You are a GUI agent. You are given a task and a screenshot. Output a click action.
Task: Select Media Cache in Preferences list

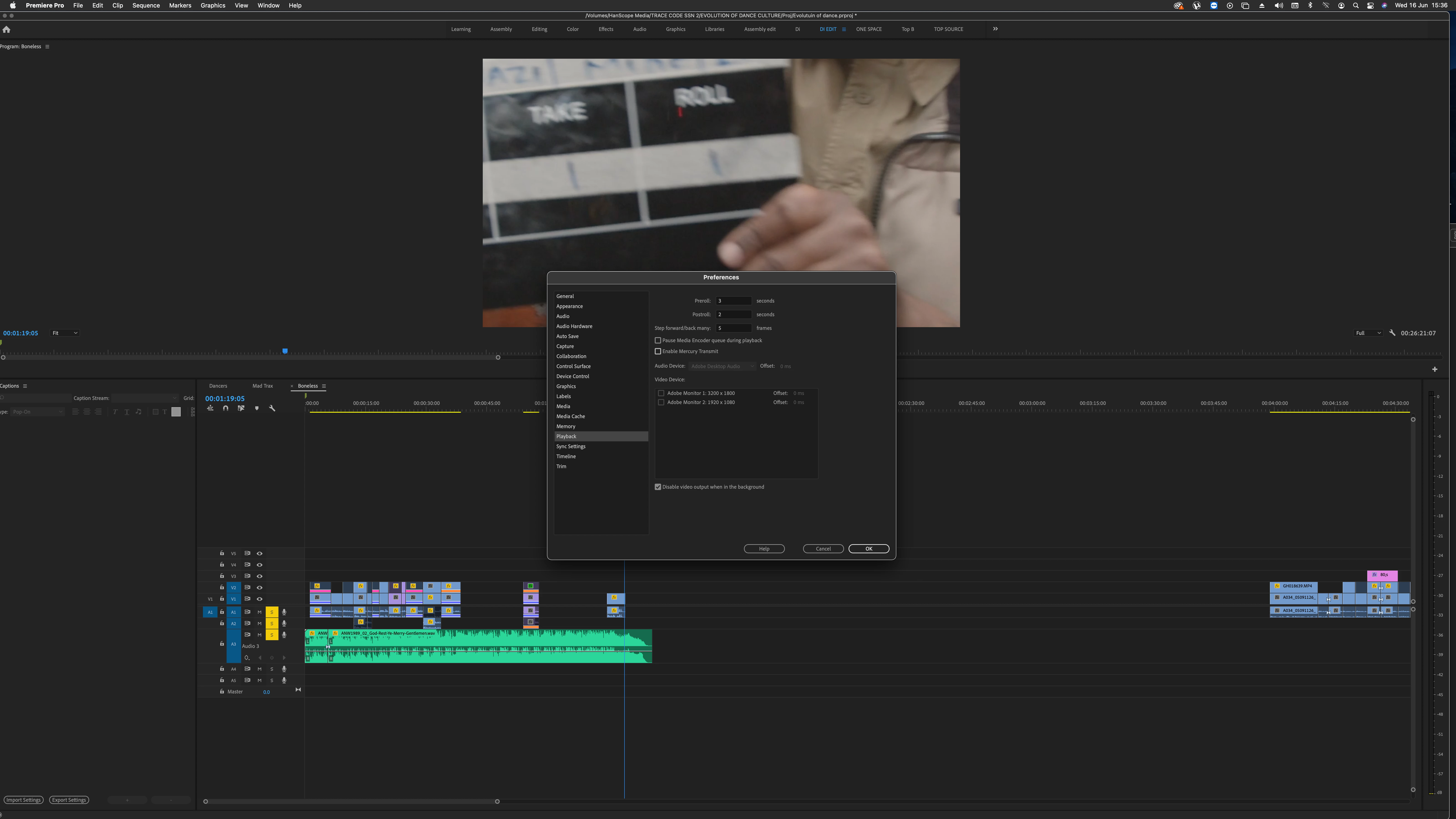[x=570, y=416]
